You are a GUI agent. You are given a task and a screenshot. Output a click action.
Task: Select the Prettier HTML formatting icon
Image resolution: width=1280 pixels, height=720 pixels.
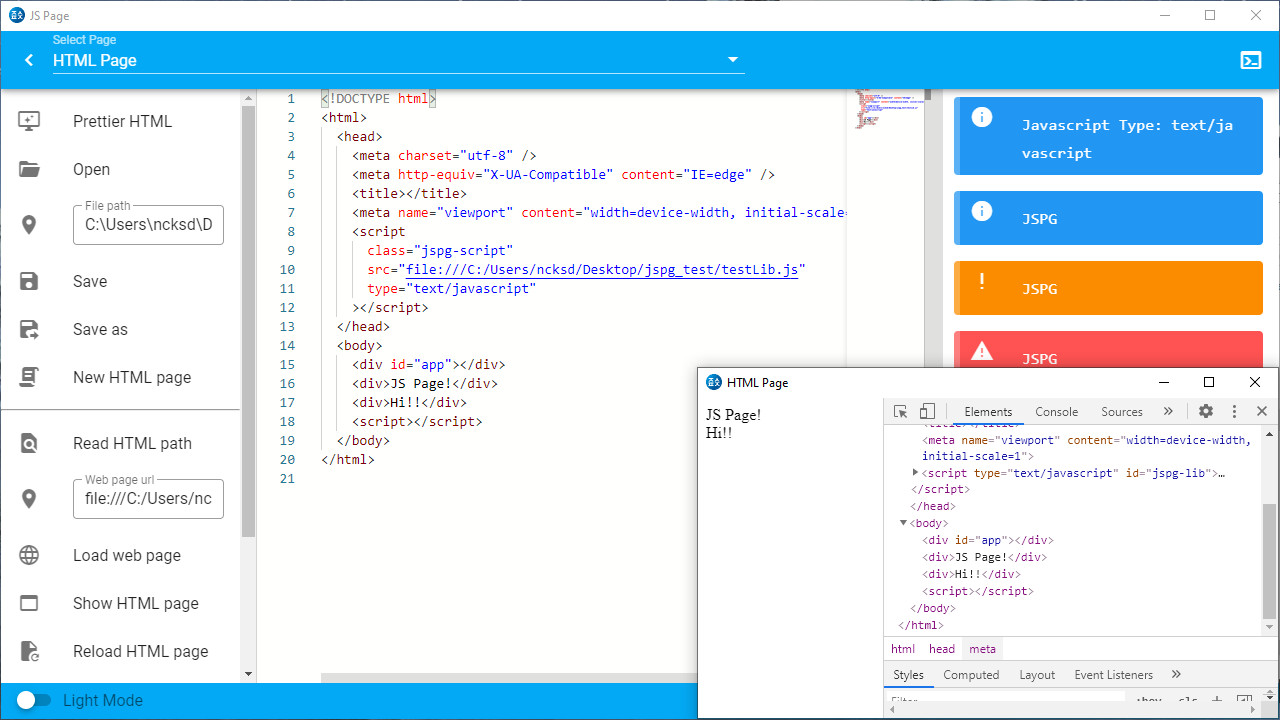click(29, 120)
